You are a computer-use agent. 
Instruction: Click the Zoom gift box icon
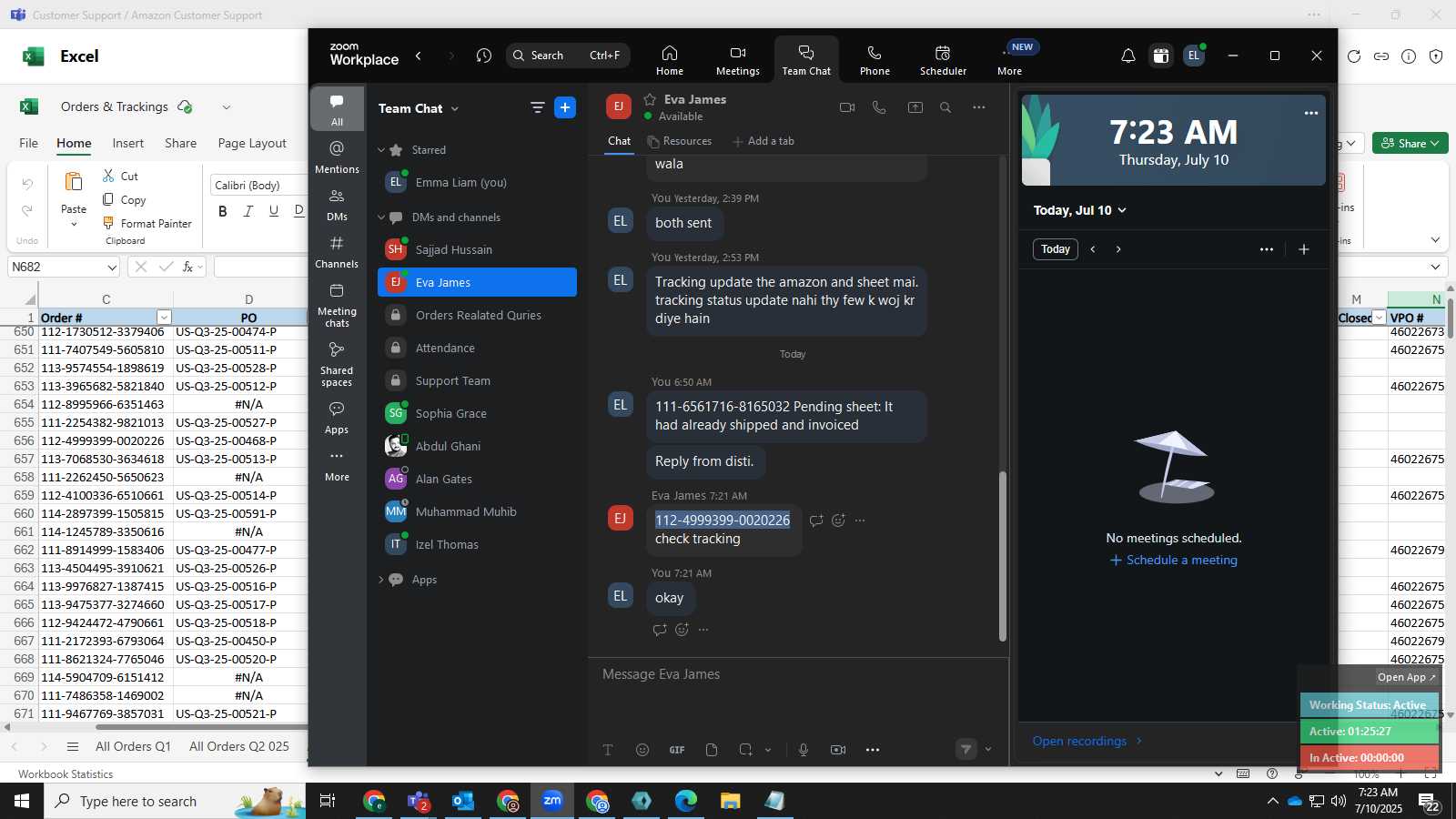1161,56
